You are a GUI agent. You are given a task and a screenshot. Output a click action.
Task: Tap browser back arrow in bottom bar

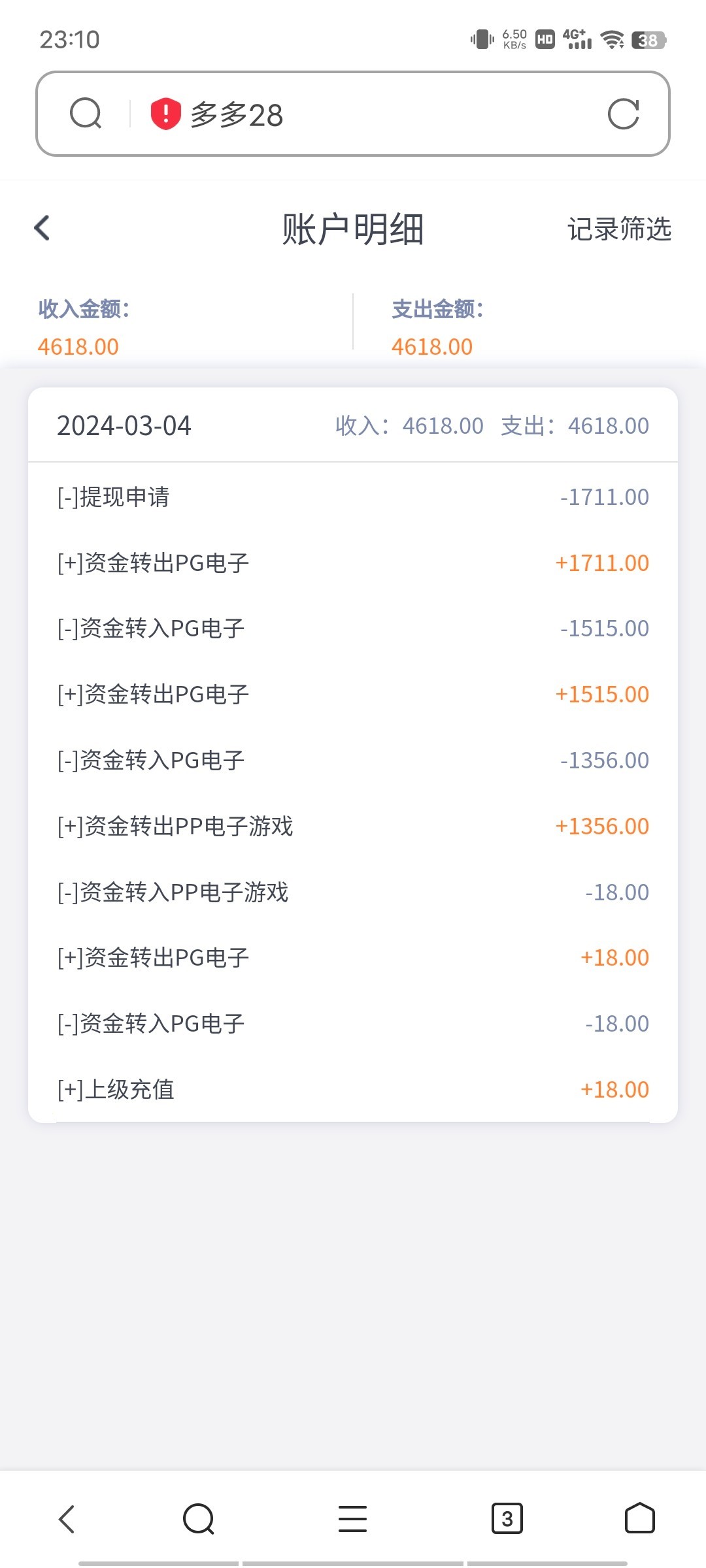click(x=67, y=1518)
